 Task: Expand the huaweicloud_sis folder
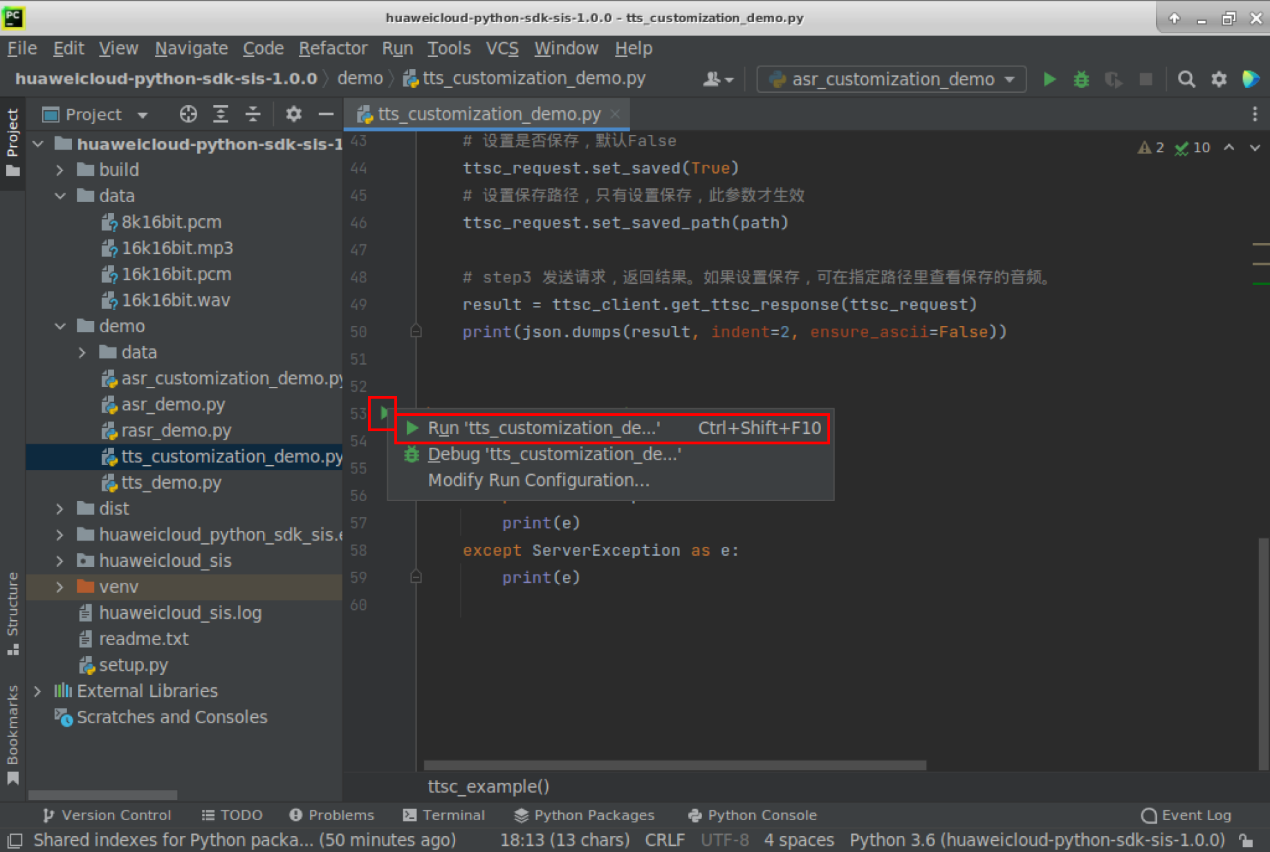[60, 560]
